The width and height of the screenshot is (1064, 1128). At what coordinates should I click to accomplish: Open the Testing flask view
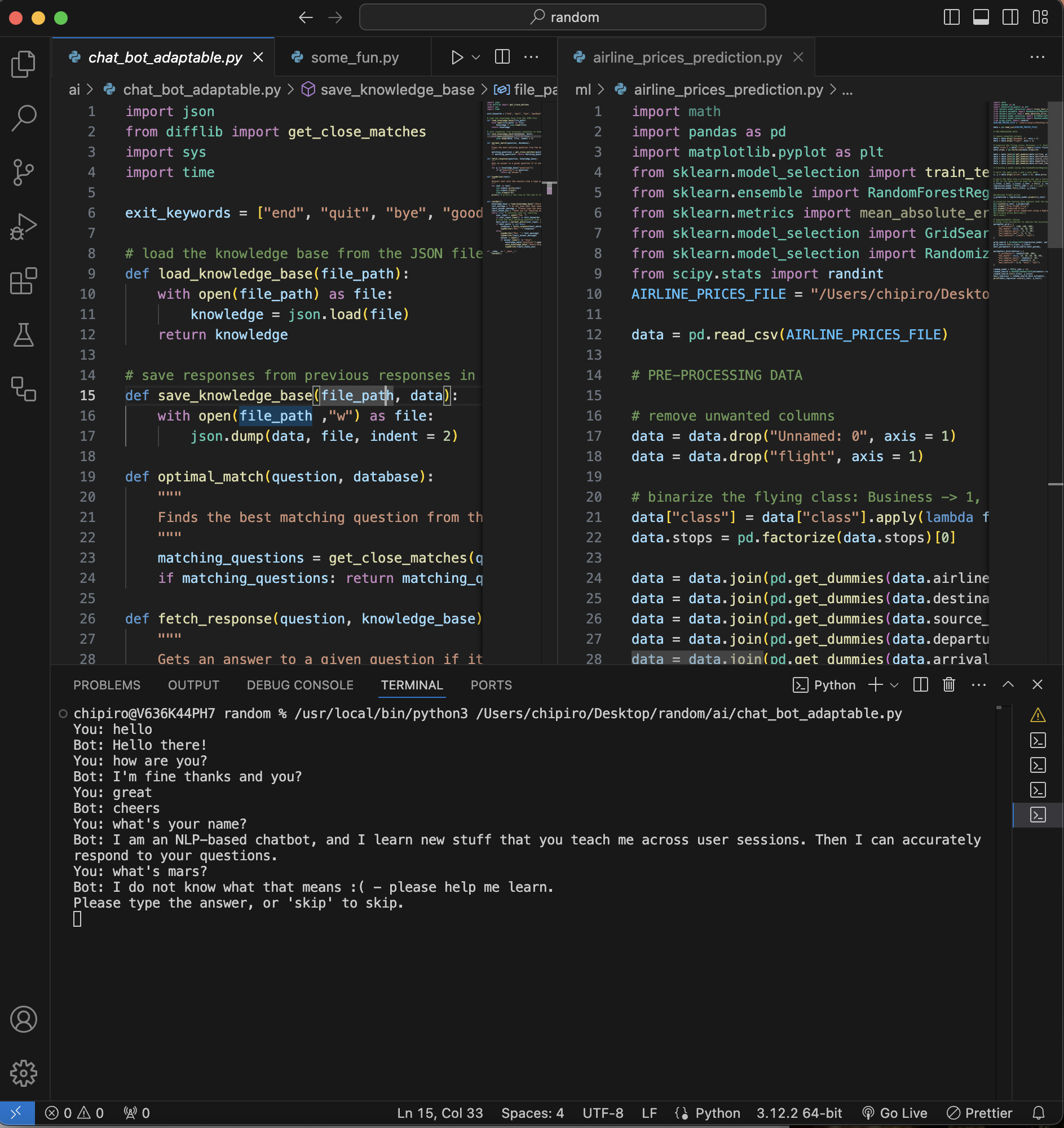pyautogui.click(x=24, y=335)
